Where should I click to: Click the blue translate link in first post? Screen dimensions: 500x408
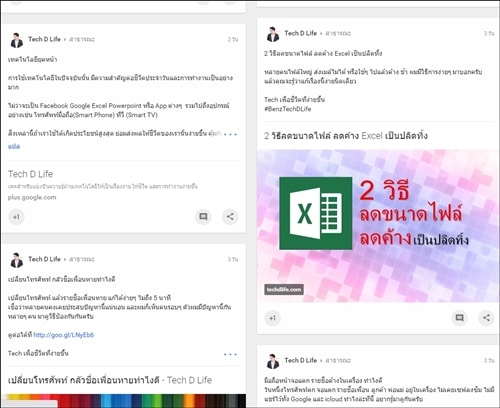(14, 146)
